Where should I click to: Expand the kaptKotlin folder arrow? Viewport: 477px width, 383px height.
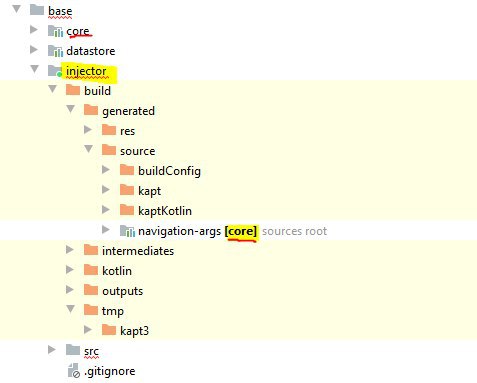[106, 210]
